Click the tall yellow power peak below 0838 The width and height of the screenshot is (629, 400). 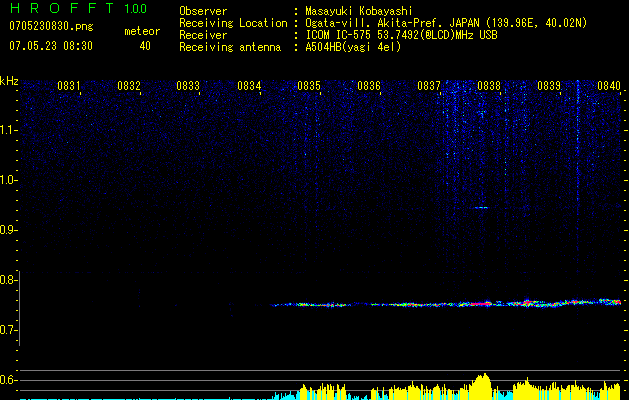483,386
